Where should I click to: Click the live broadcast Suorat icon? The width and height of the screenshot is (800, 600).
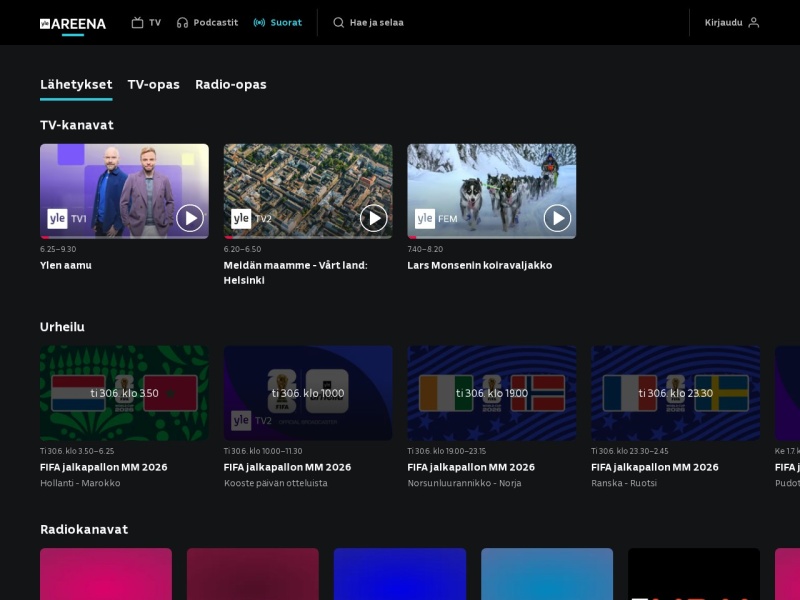[259, 22]
